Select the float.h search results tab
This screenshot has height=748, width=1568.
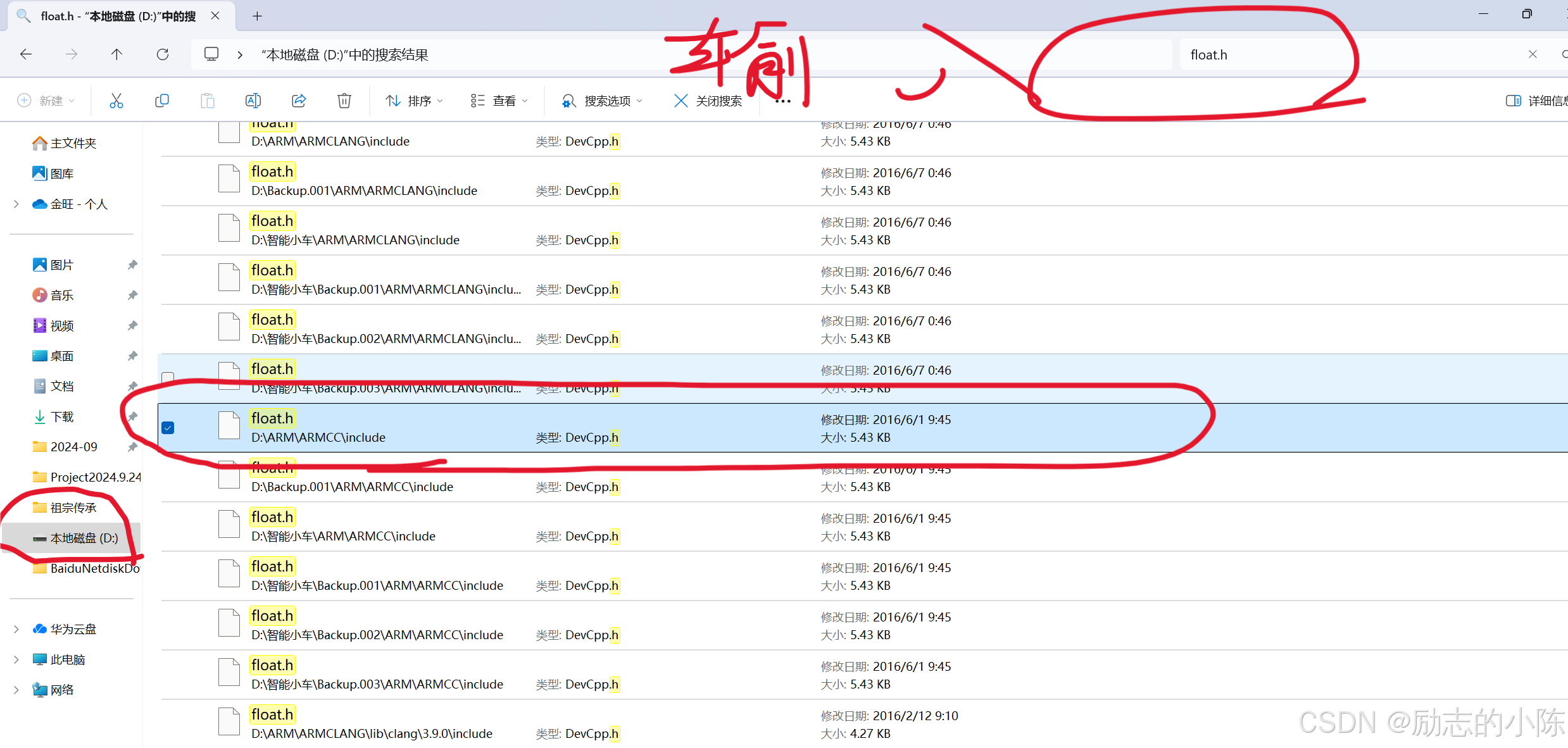[117, 16]
